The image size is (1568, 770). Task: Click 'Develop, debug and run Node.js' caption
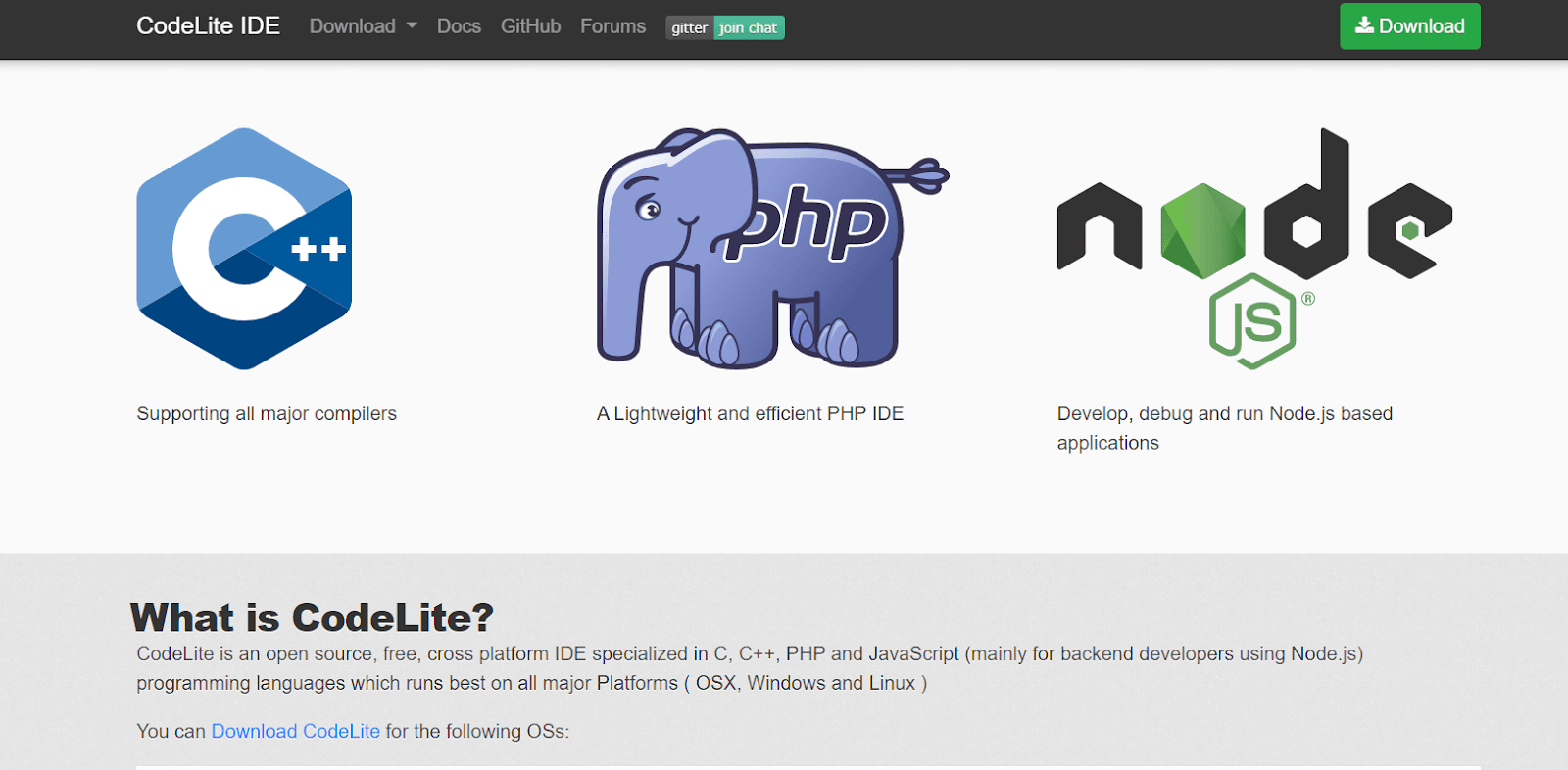[x=1225, y=428]
